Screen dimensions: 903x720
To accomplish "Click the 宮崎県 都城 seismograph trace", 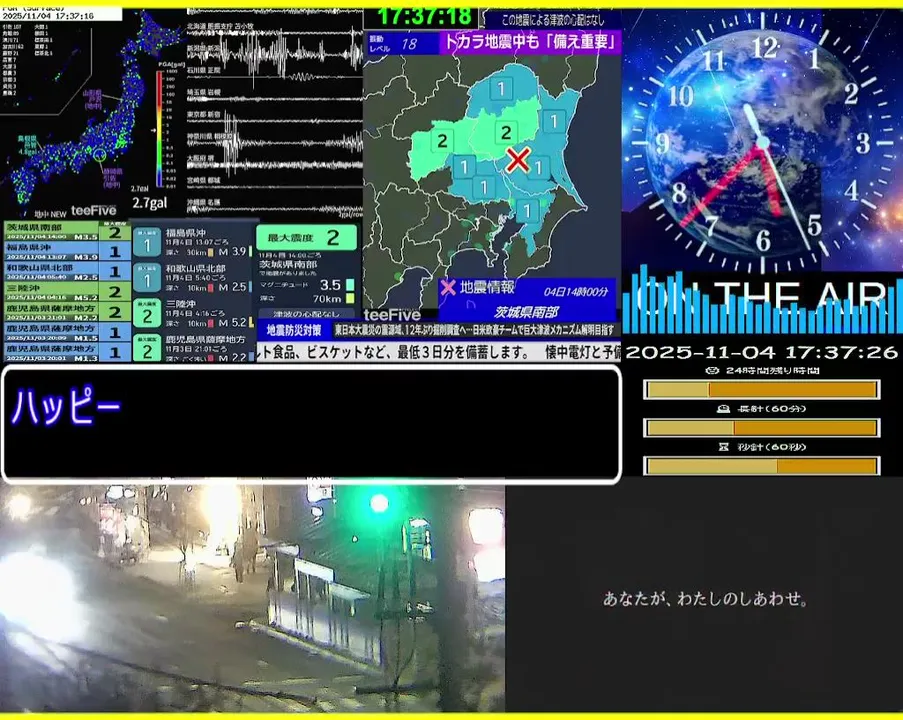I will pyautogui.click(x=275, y=185).
